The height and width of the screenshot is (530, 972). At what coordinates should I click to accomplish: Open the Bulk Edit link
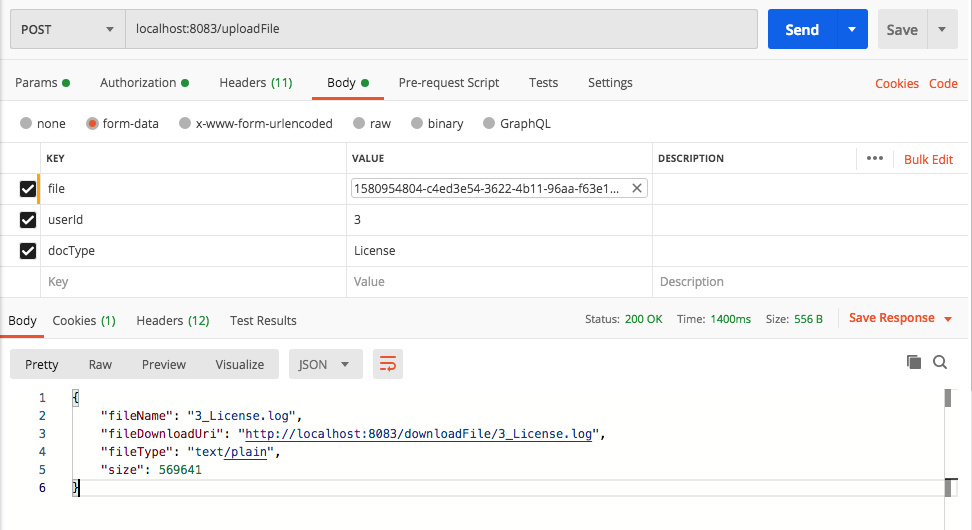coord(928,159)
